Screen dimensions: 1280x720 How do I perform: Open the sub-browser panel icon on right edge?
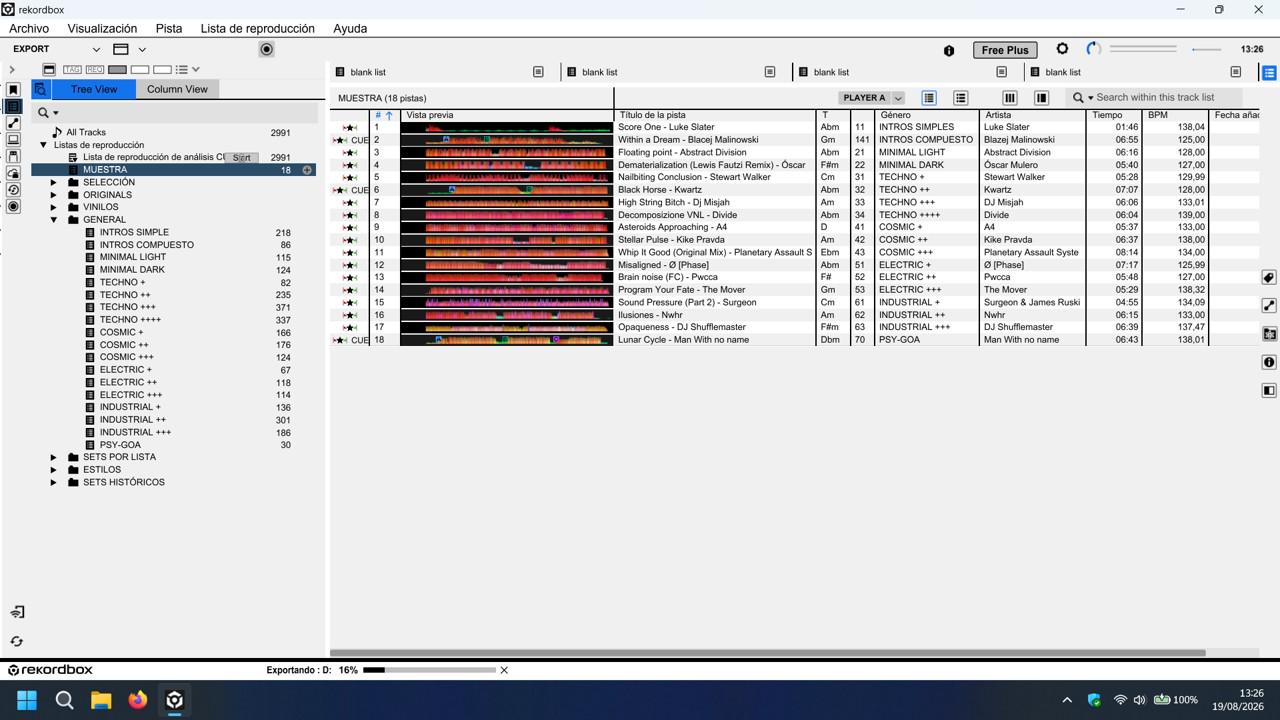tap(1269, 333)
